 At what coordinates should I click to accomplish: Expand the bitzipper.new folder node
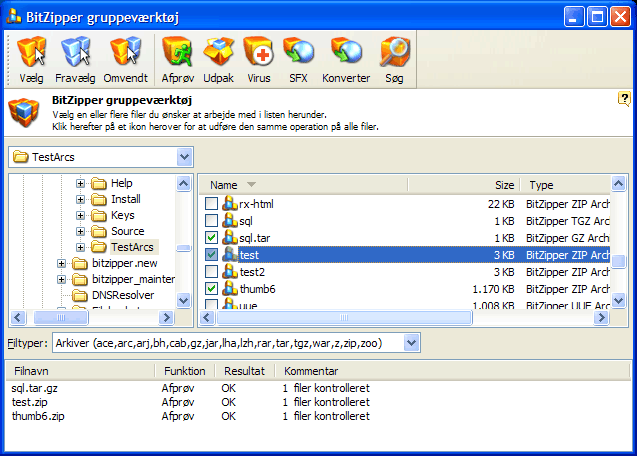tap(61, 263)
